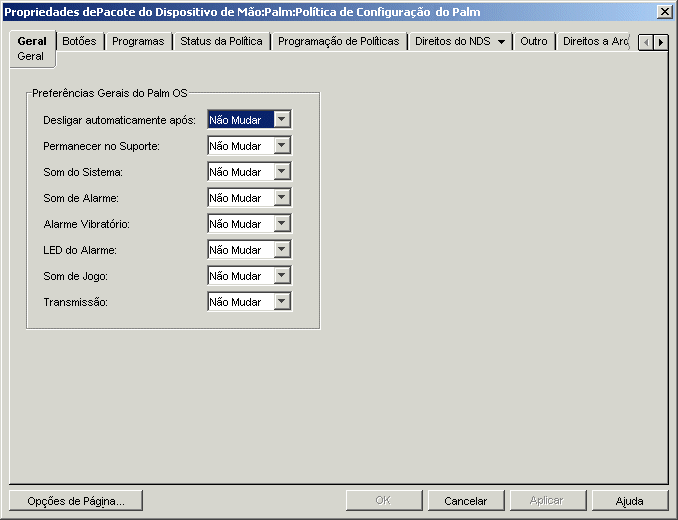Click the 'Som de Jogo:' label

75,276
